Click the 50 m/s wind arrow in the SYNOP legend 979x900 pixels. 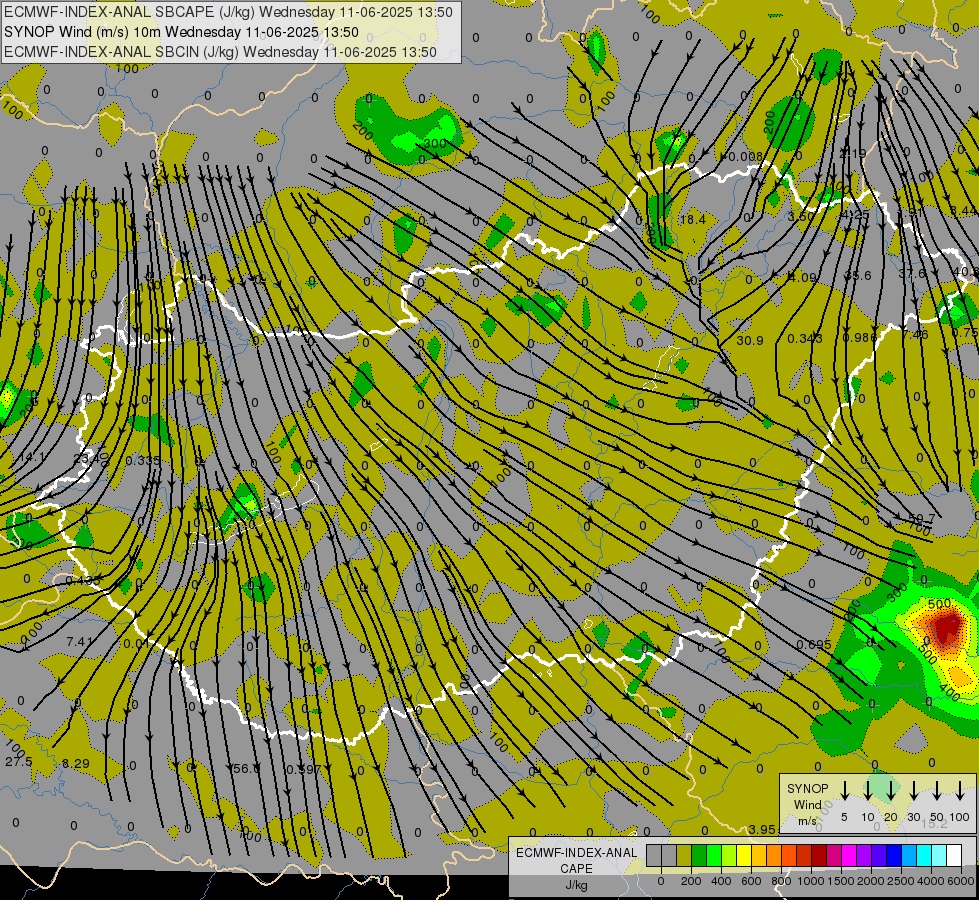(x=937, y=791)
